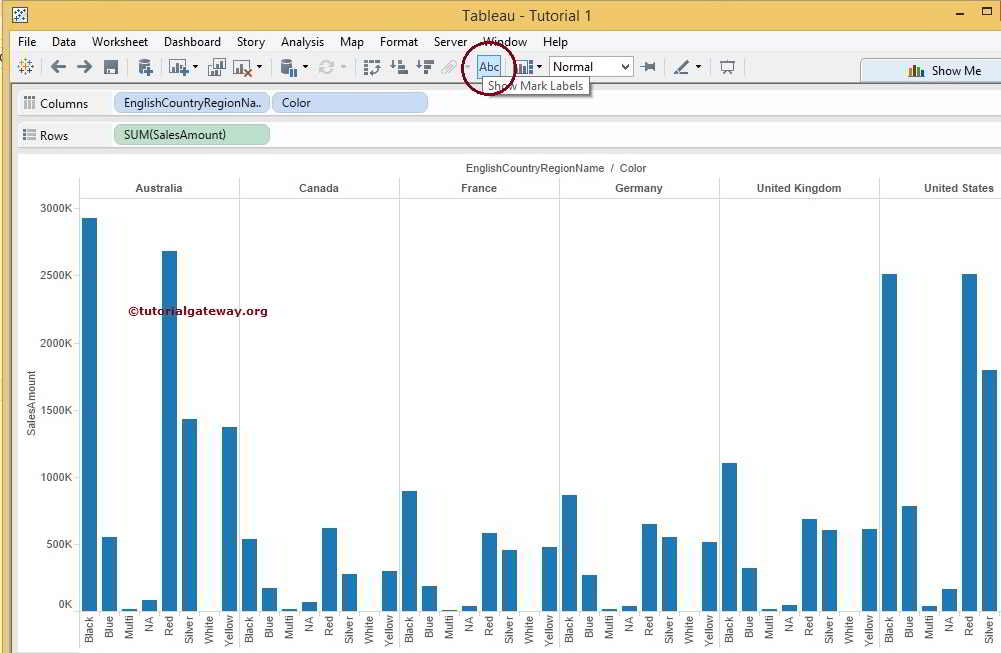The height and width of the screenshot is (653, 1001).
Task: Expand the New Worksheet dropdown arrow
Action: click(x=195, y=67)
